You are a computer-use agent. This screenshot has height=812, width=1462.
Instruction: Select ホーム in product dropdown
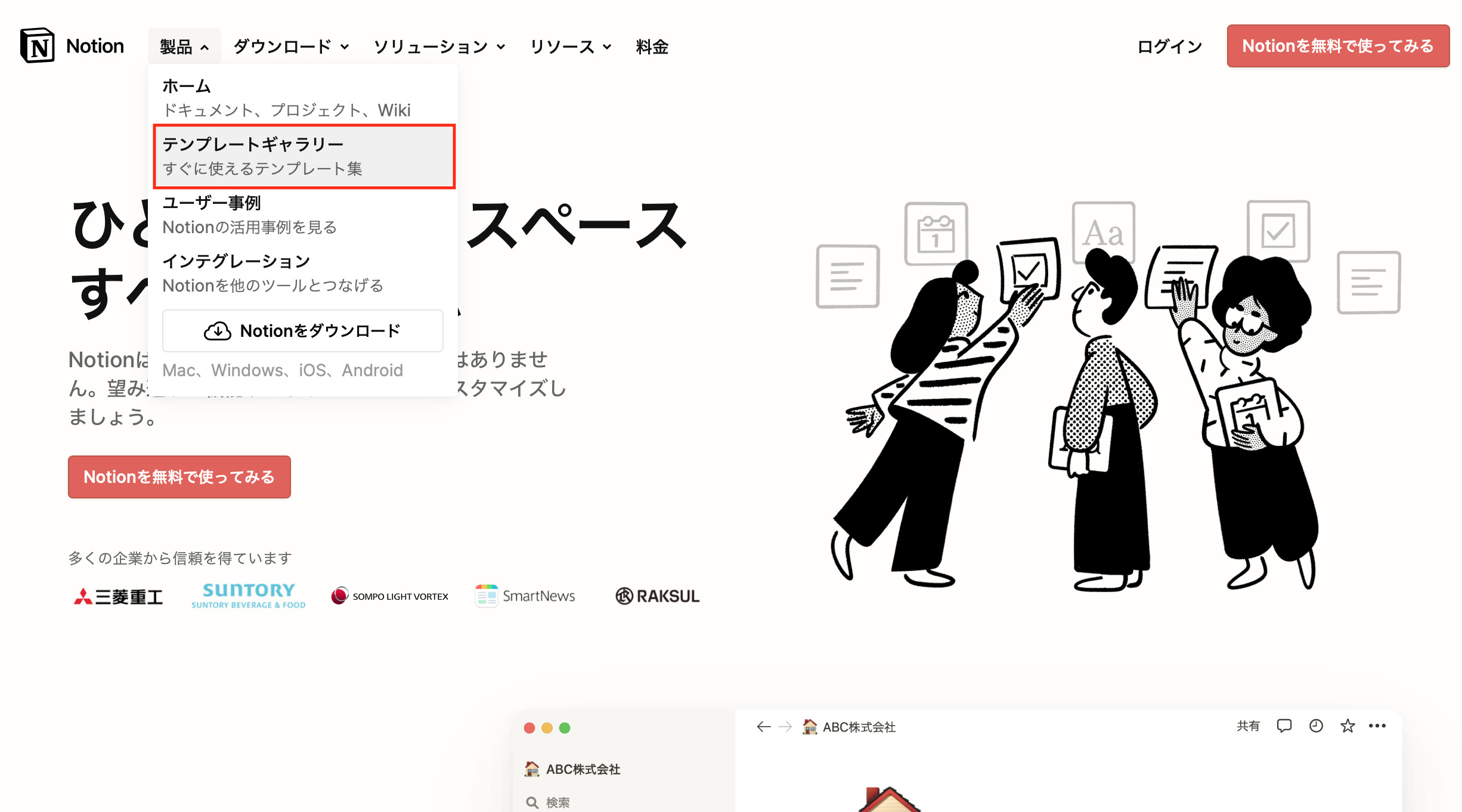(304, 97)
